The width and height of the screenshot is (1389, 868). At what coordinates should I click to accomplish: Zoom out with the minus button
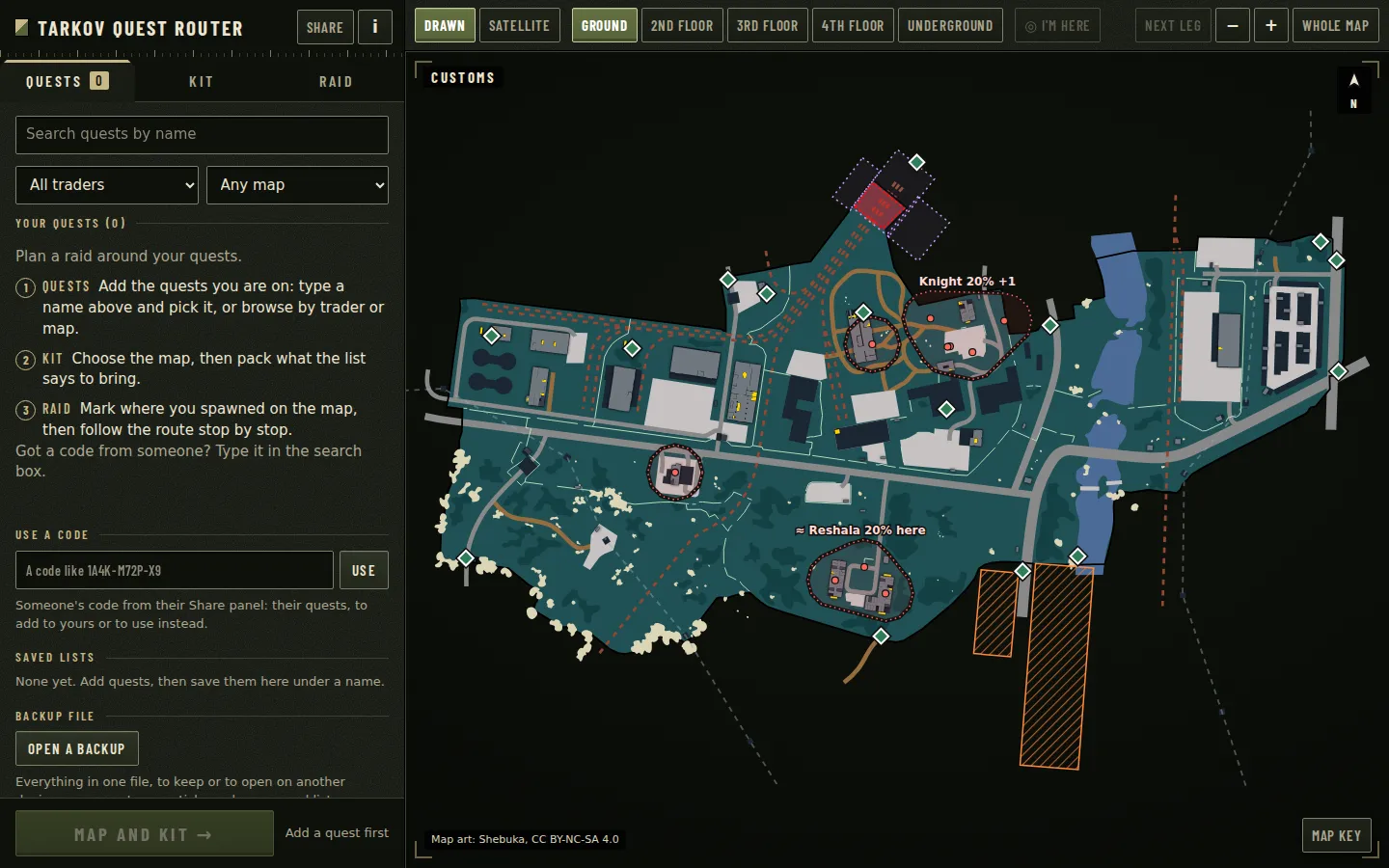point(1233,26)
